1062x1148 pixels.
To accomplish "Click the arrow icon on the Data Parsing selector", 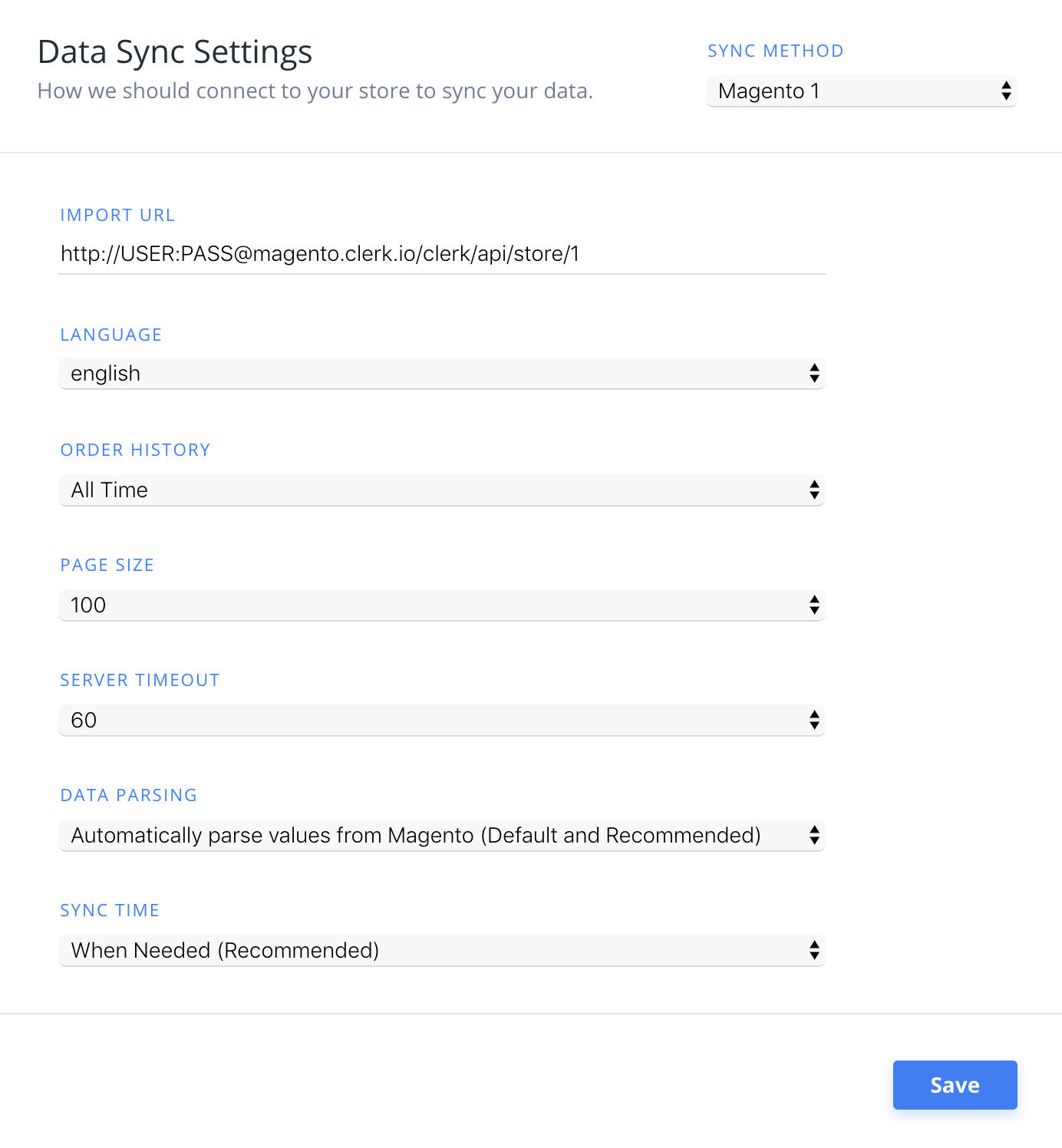I will pyautogui.click(x=814, y=836).
